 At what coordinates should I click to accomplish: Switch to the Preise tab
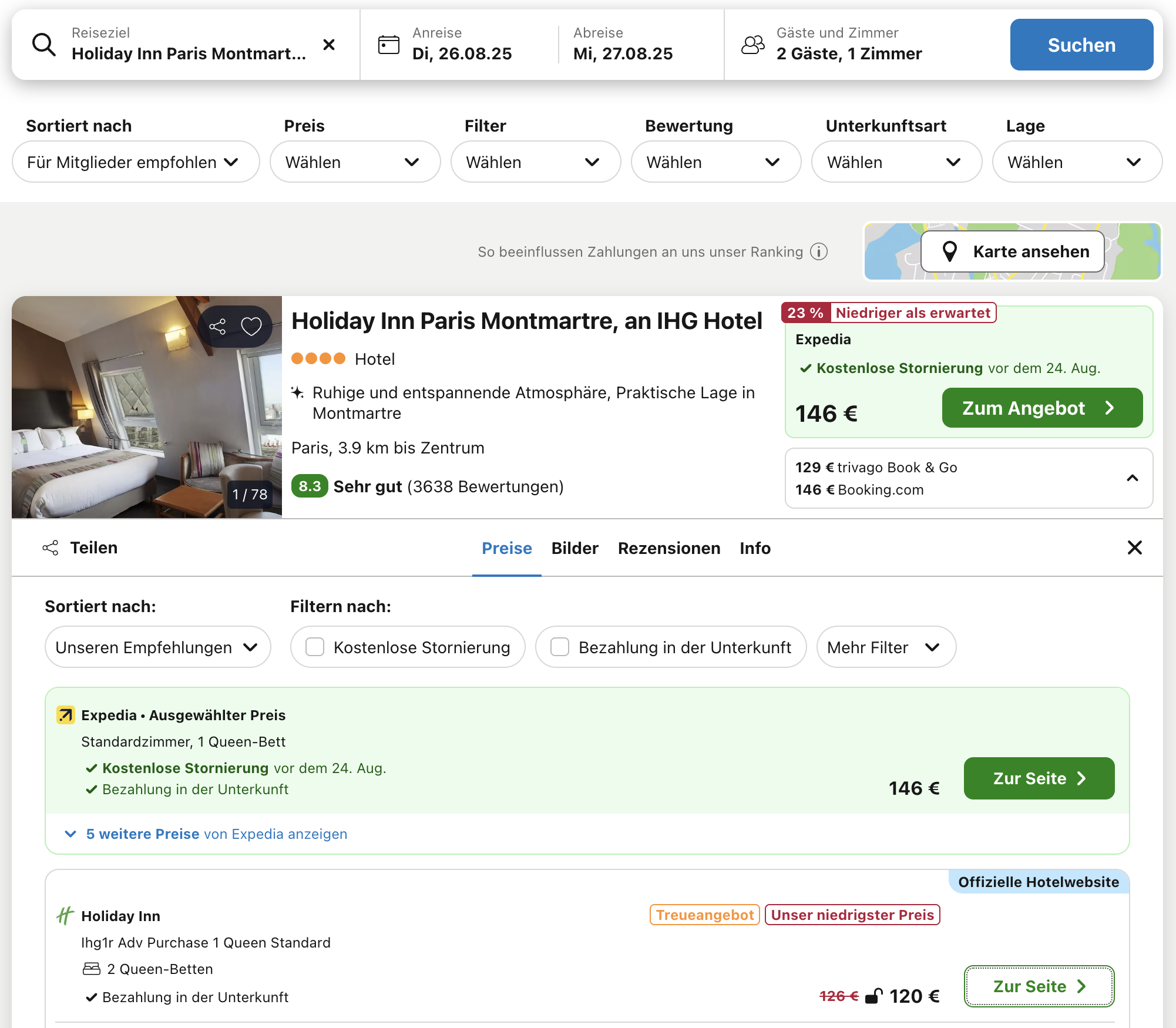tap(507, 548)
